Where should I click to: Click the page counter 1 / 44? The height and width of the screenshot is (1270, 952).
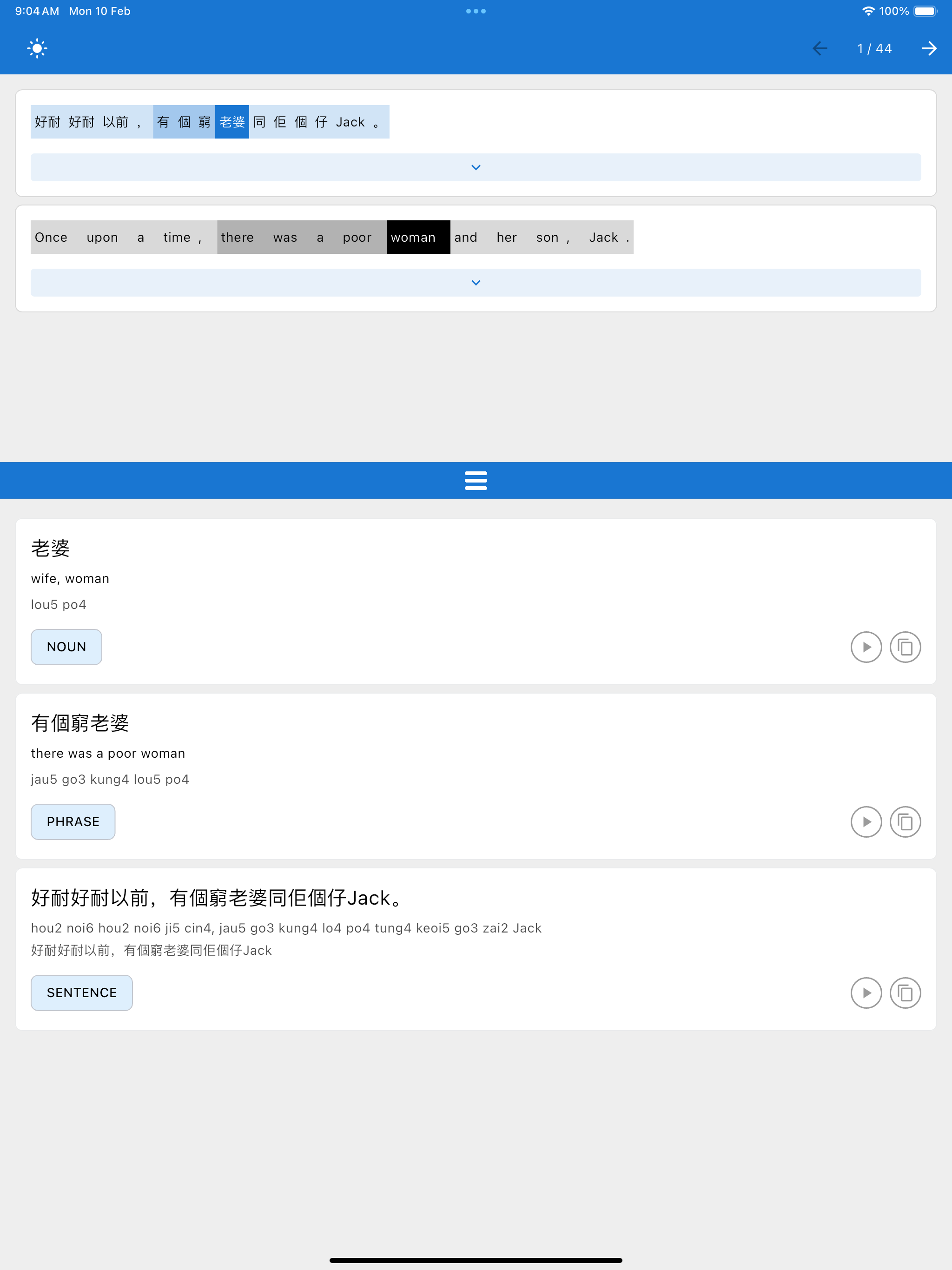click(874, 49)
